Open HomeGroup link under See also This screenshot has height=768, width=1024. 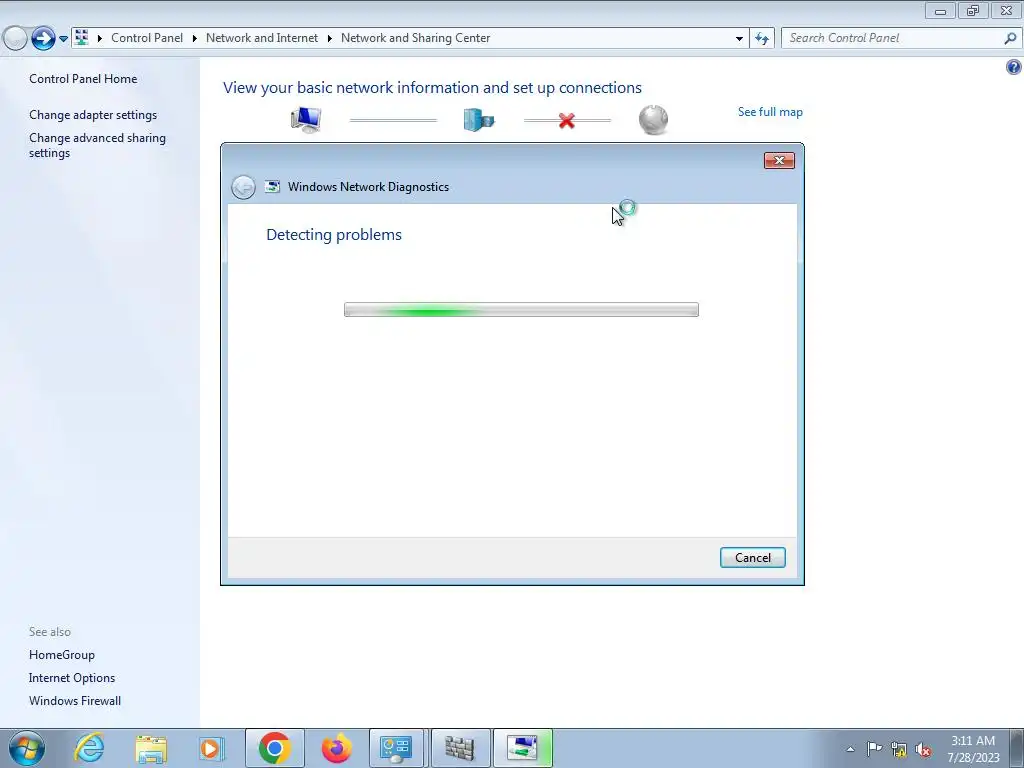(61, 655)
